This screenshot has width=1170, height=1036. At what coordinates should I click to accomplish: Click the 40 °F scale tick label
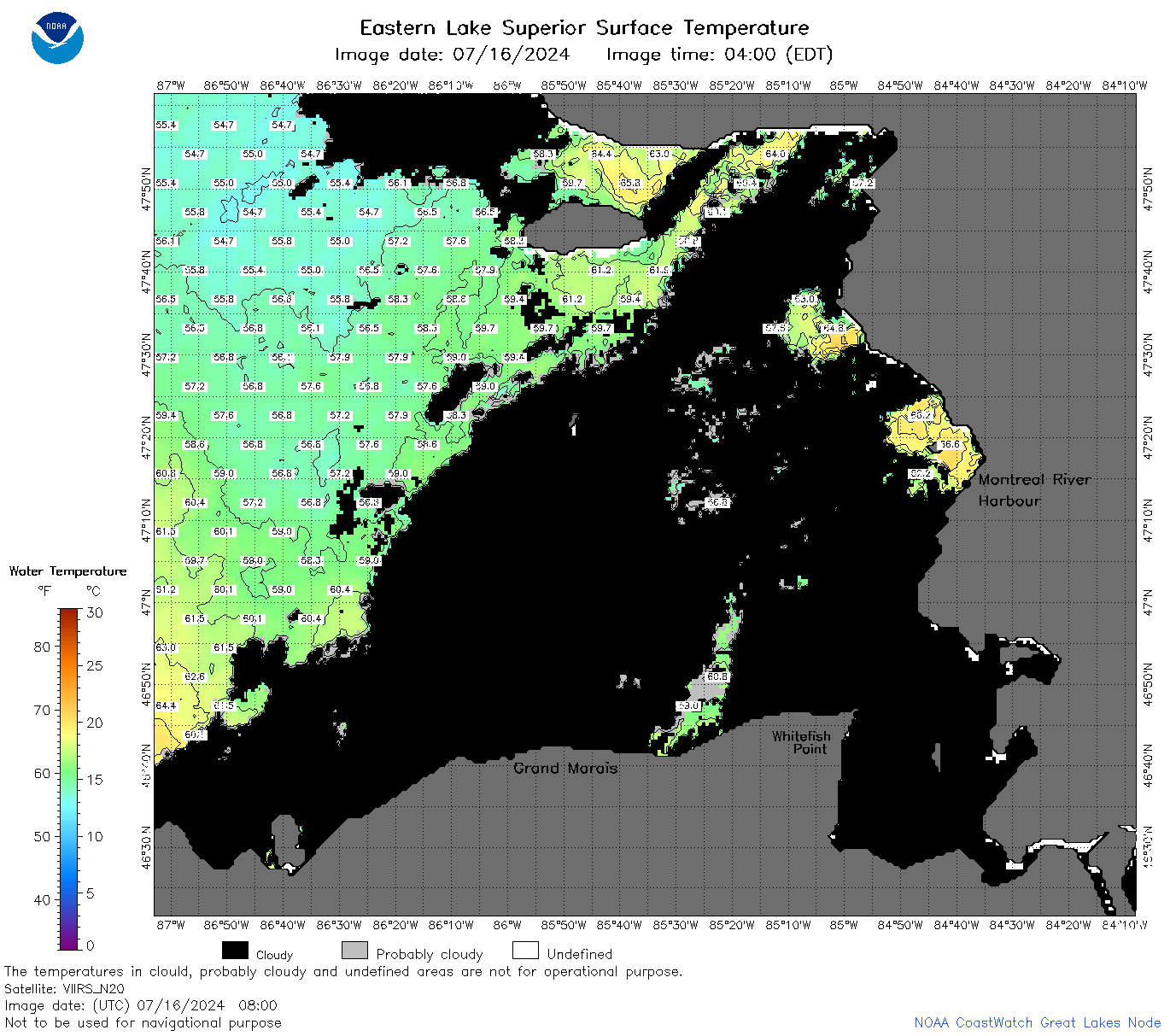click(42, 899)
